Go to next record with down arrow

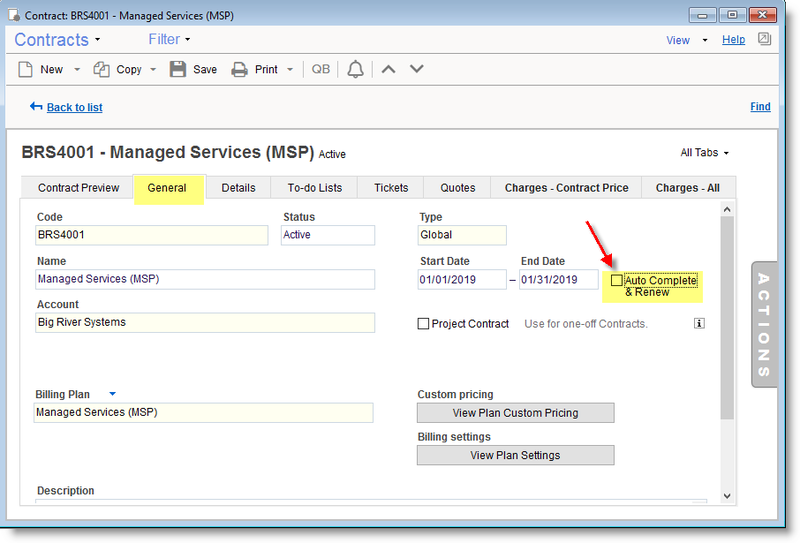[x=417, y=69]
